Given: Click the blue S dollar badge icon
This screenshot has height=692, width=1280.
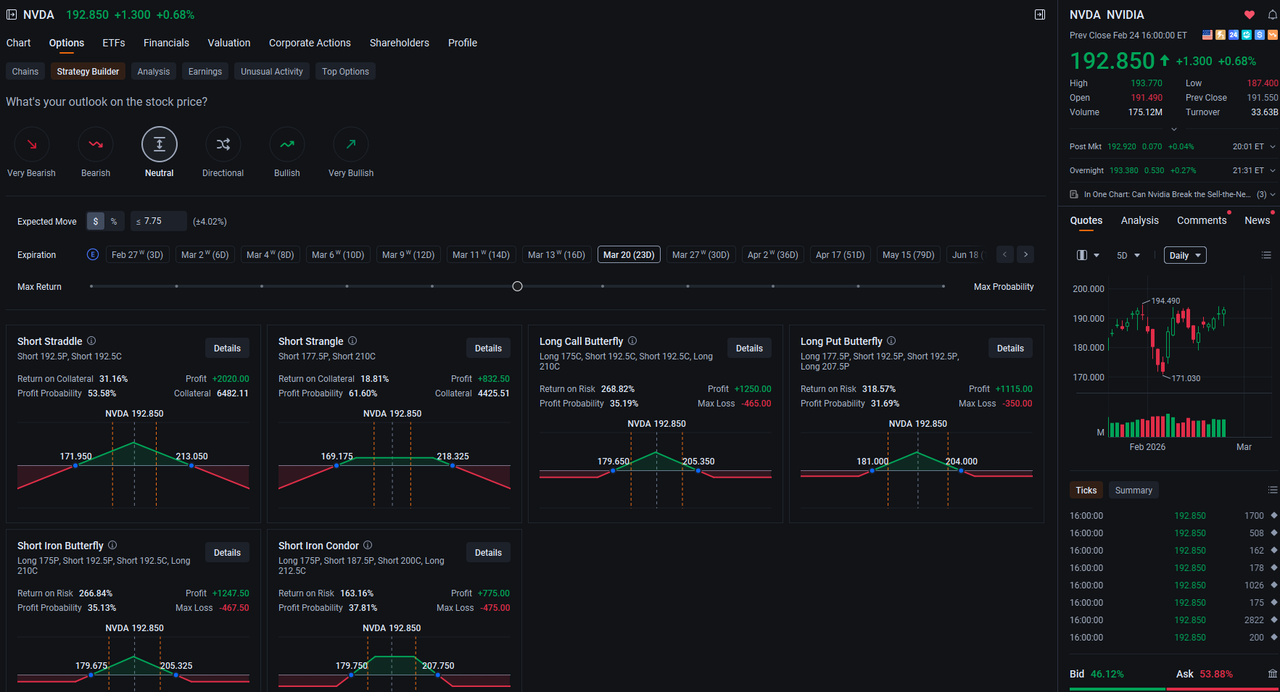Looking at the screenshot, I should [x=1260, y=34].
